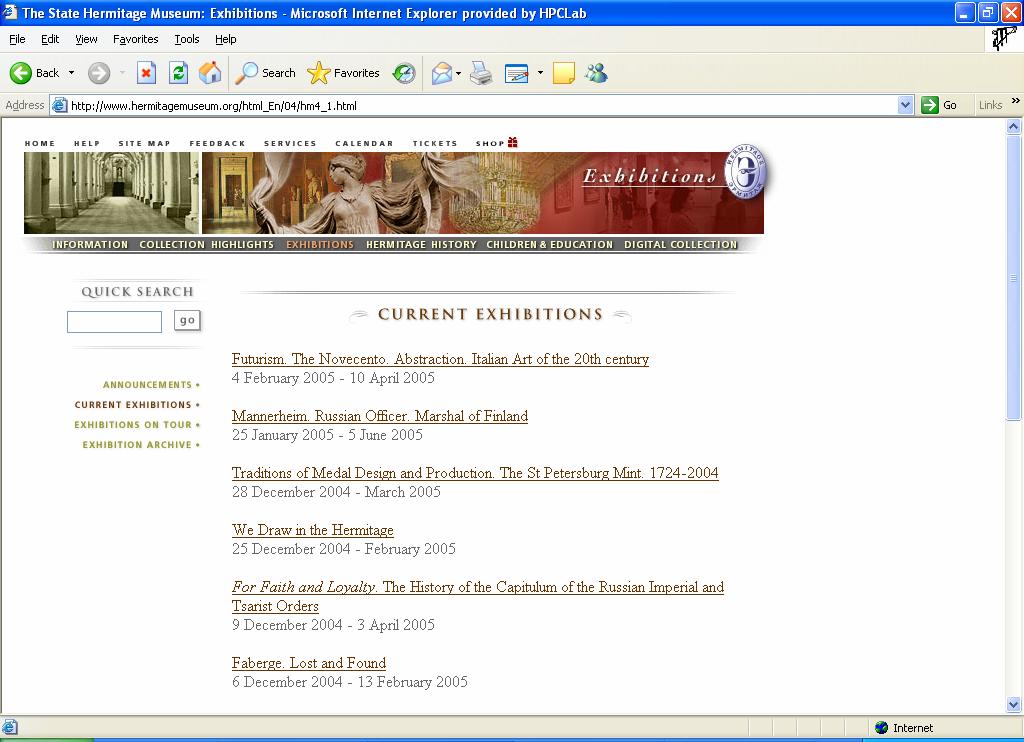The width and height of the screenshot is (1024, 742).
Task: Open We Draw in the Hermitage link
Action: [313, 530]
